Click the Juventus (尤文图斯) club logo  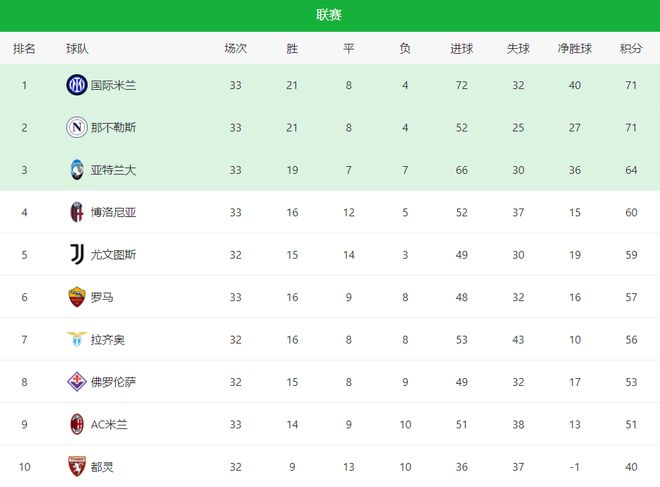[x=76, y=254]
